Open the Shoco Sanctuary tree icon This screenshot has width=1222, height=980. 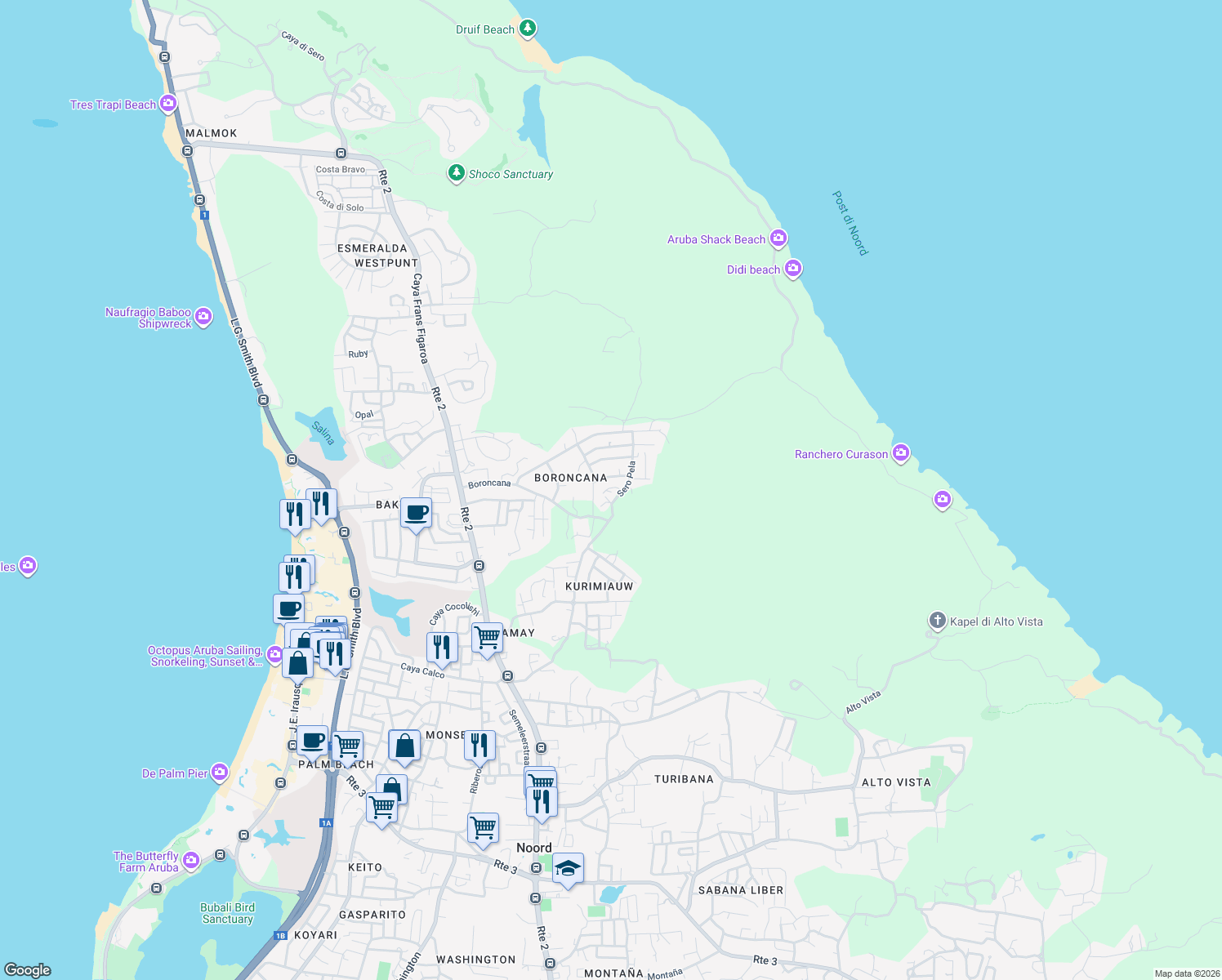pyautogui.click(x=456, y=174)
